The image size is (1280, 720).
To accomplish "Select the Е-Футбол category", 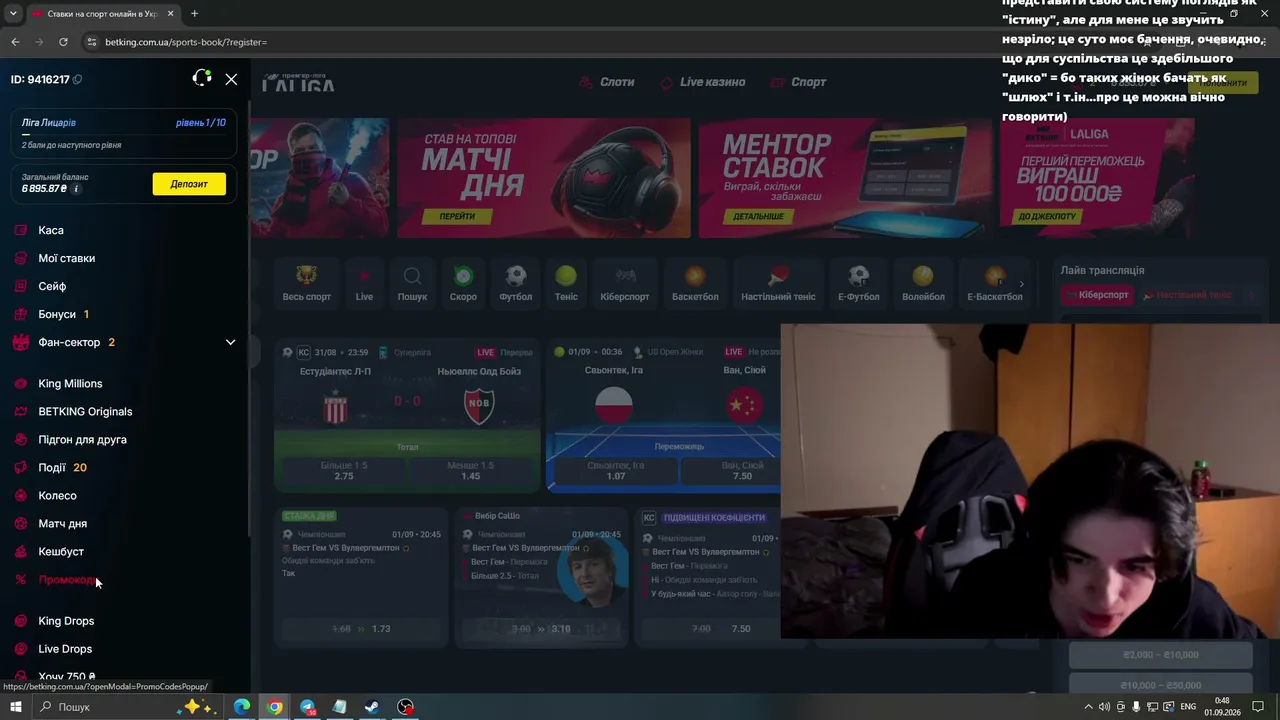I will point(858,282).
